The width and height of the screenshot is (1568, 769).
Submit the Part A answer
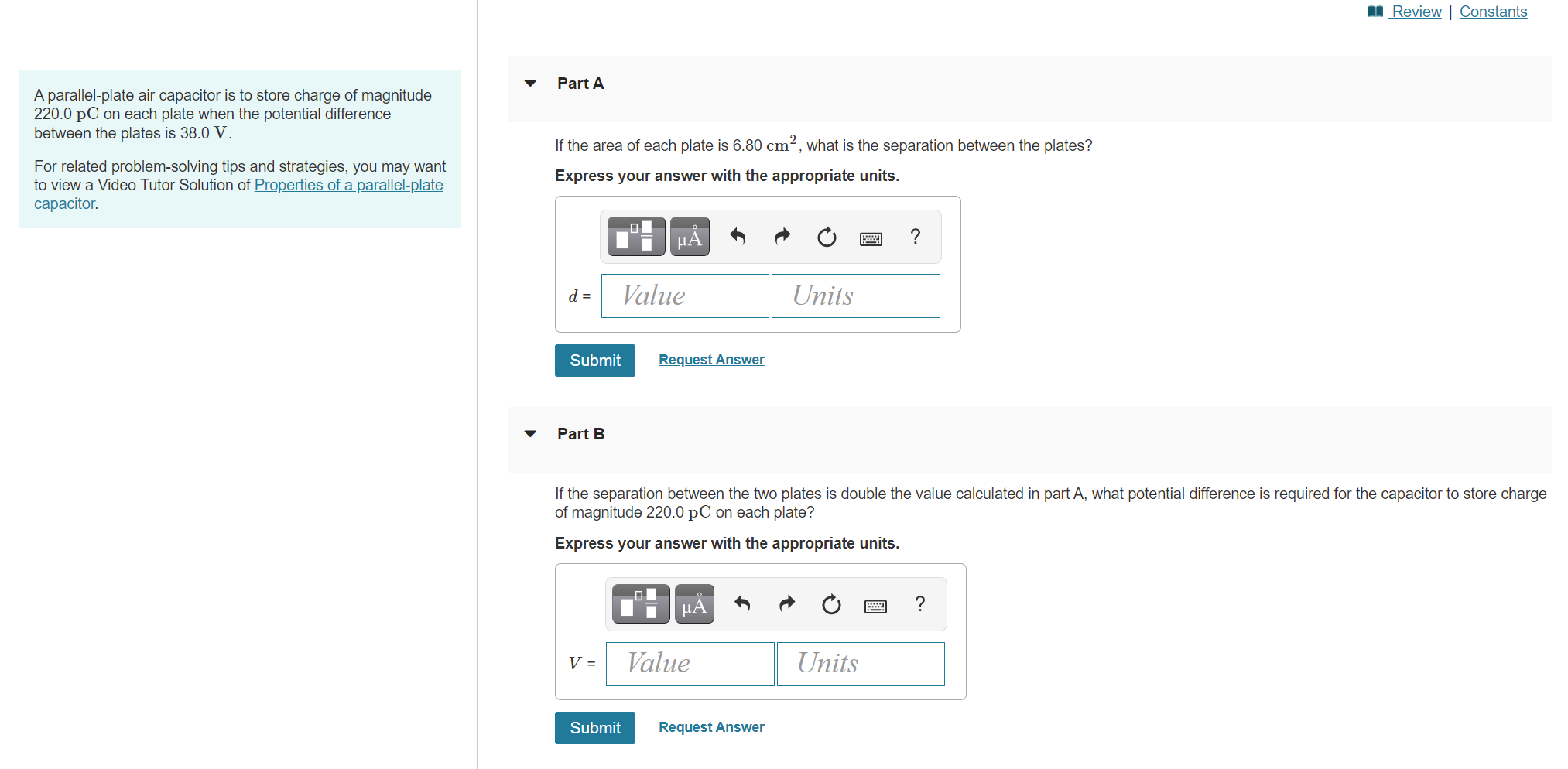click(x=594, y=360)
